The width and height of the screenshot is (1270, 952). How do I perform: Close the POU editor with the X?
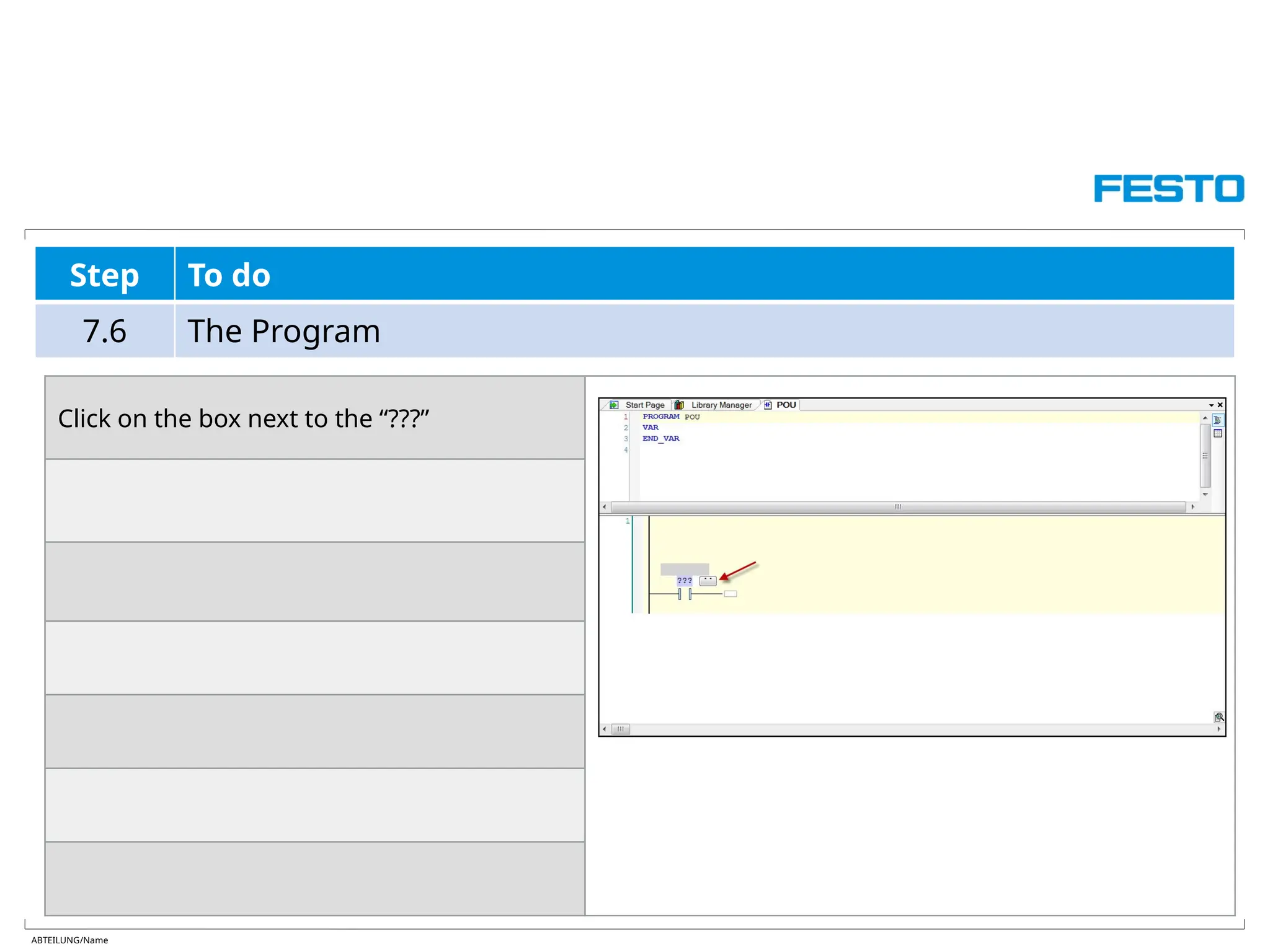pos(1220,405)
